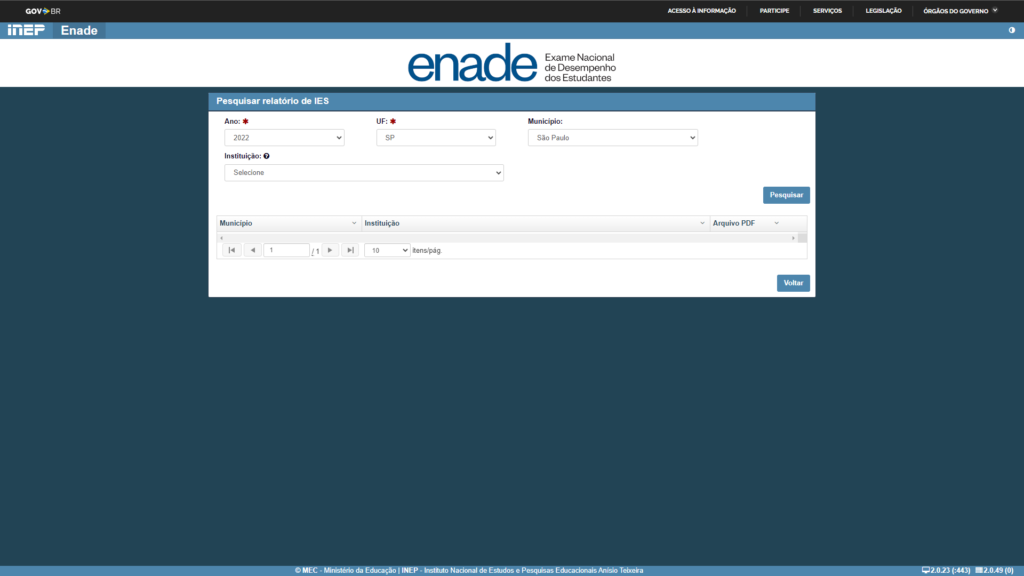Click the version 2.0.23 status text
Screen dimensions: 1024x576
pos(946,571)
